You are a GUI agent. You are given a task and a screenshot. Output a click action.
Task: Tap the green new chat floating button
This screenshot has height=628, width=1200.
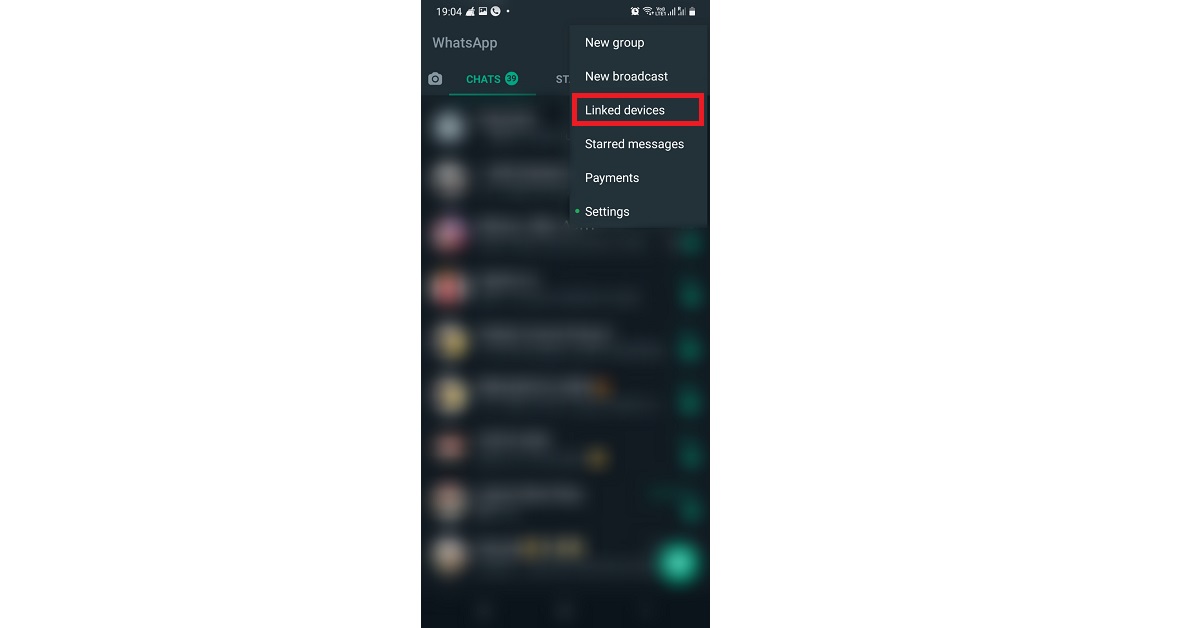tap(679, 561)
